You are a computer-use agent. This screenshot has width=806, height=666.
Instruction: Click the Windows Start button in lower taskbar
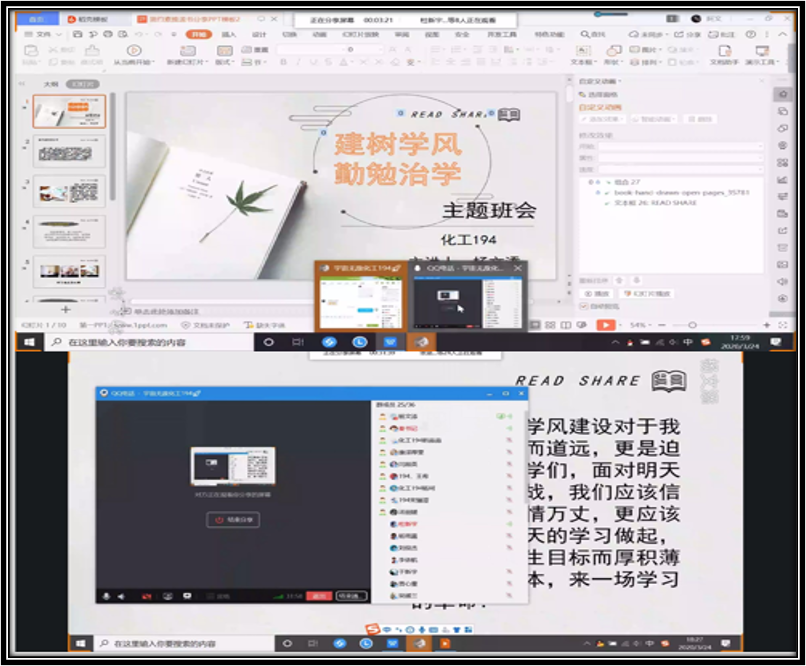coord(79,644)
